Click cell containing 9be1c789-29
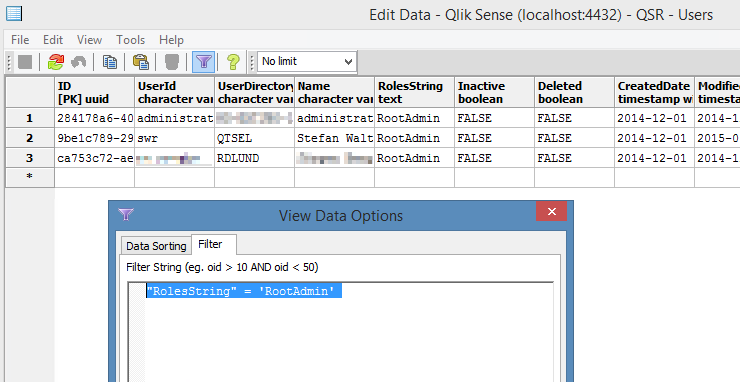 point(94,138)
